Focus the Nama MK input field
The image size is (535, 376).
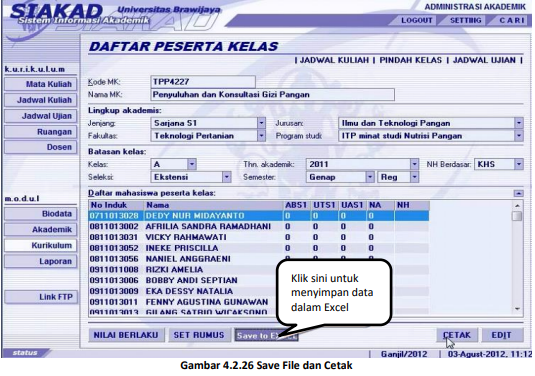click(x=272, y=95)
